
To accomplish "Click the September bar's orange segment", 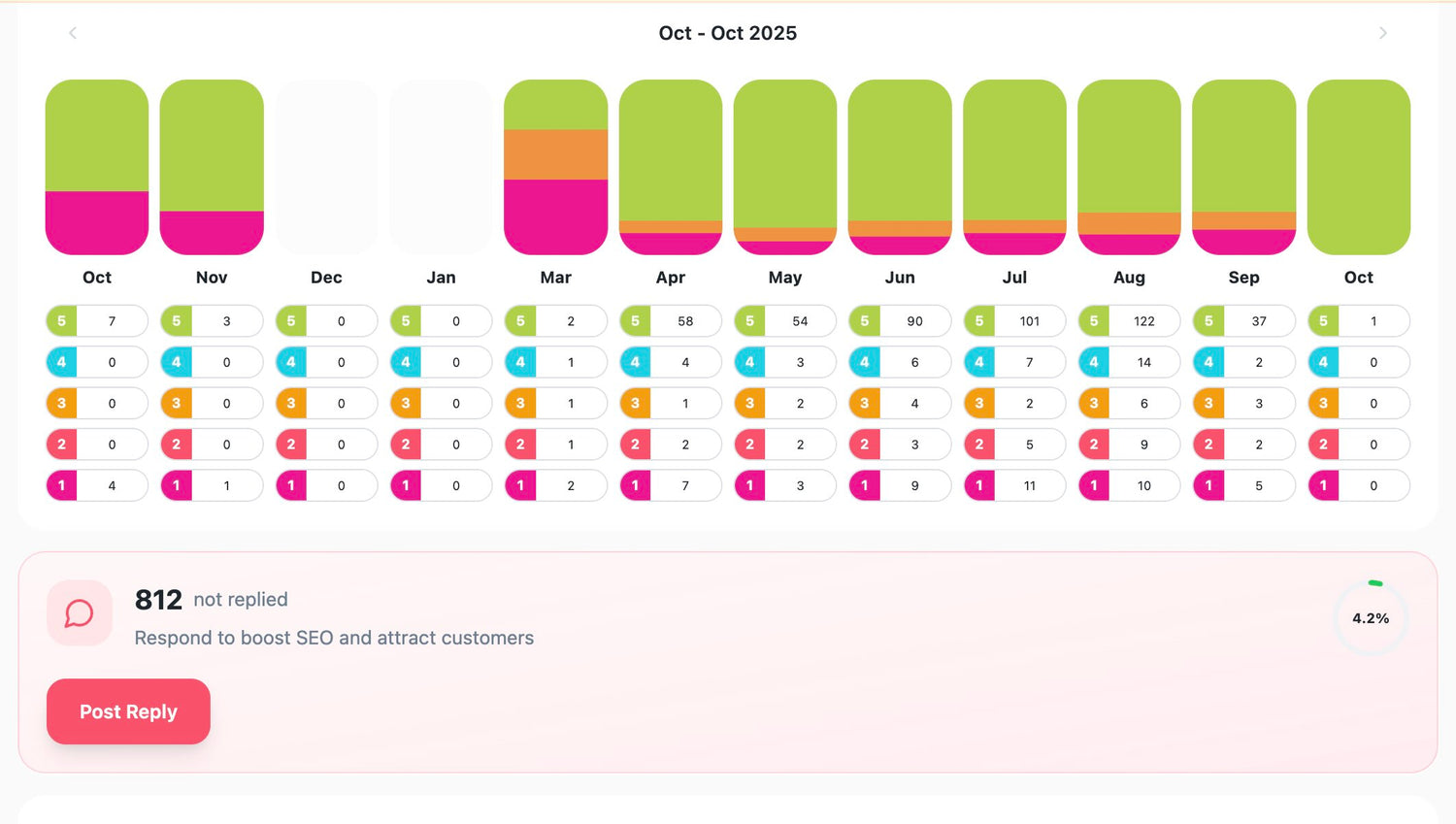I will pos(1243,220).
